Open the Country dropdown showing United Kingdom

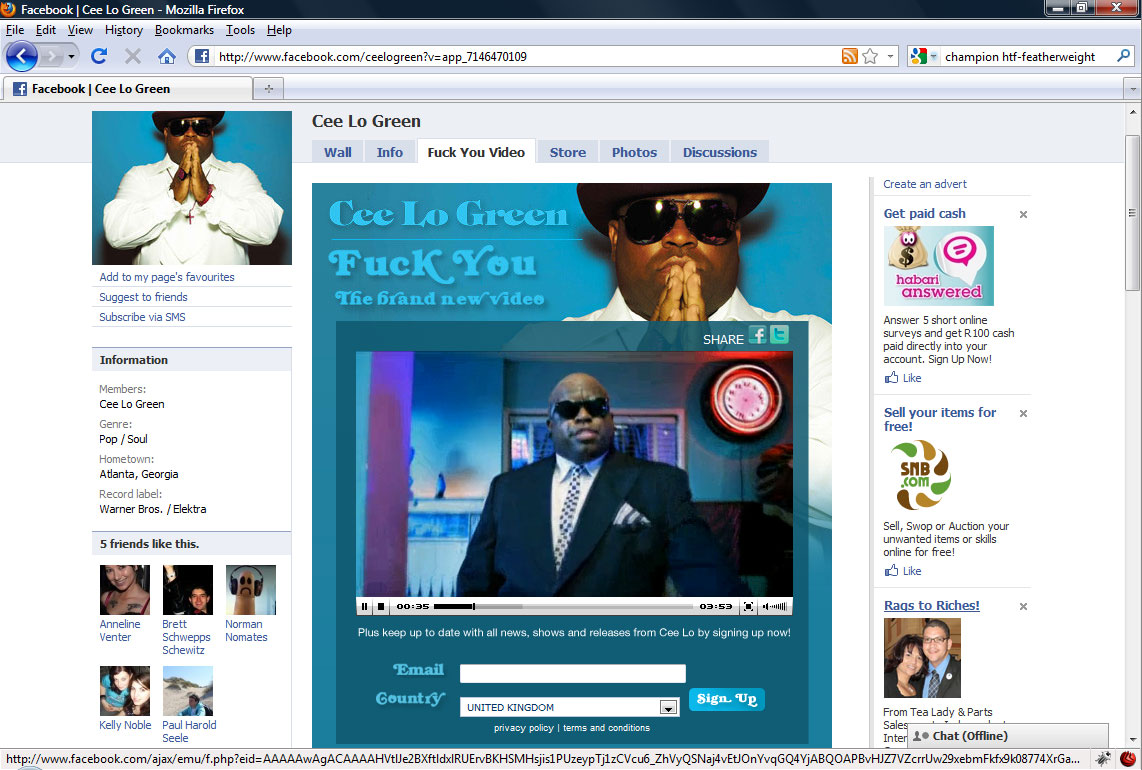(x=570, y=707)
